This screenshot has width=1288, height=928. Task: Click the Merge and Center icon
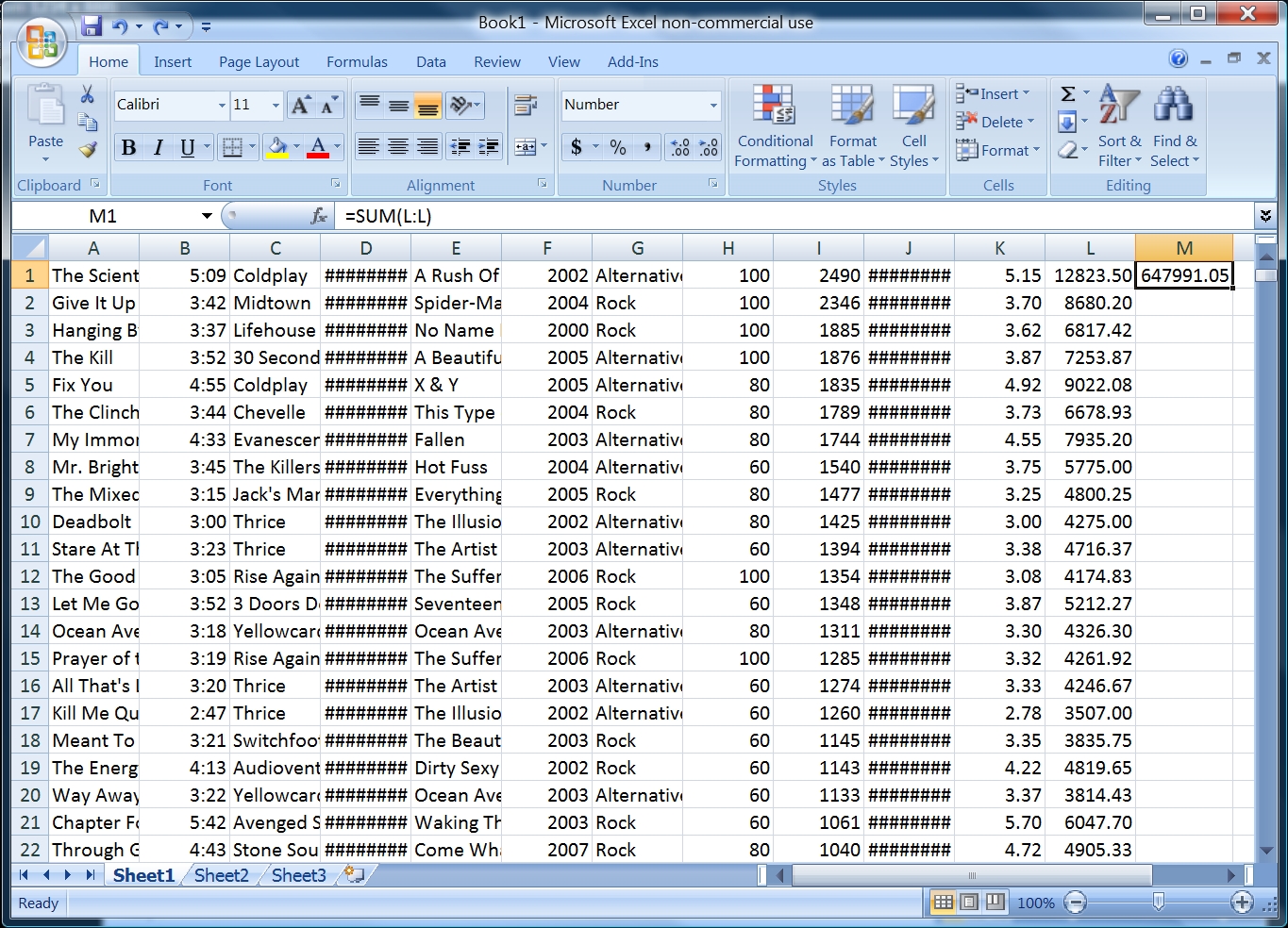click(x=526, y=146)
